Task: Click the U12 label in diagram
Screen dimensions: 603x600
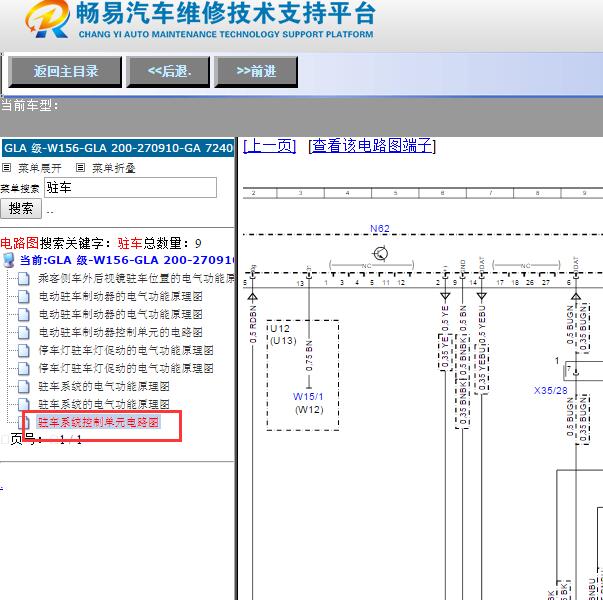Action: (x=280, y=328)
